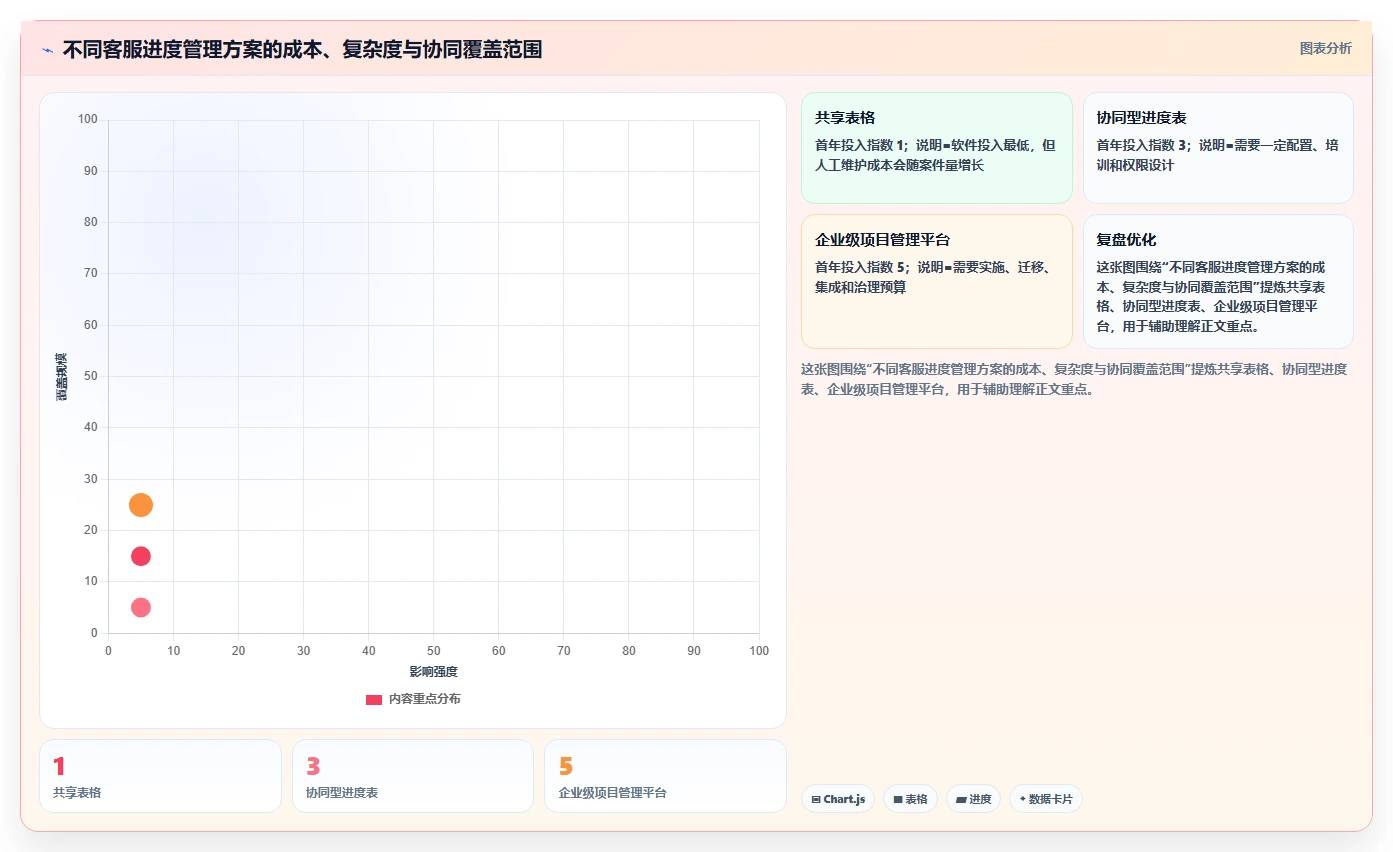
Task: Click the lightning icon beside the title
Action: coord(48,49)
